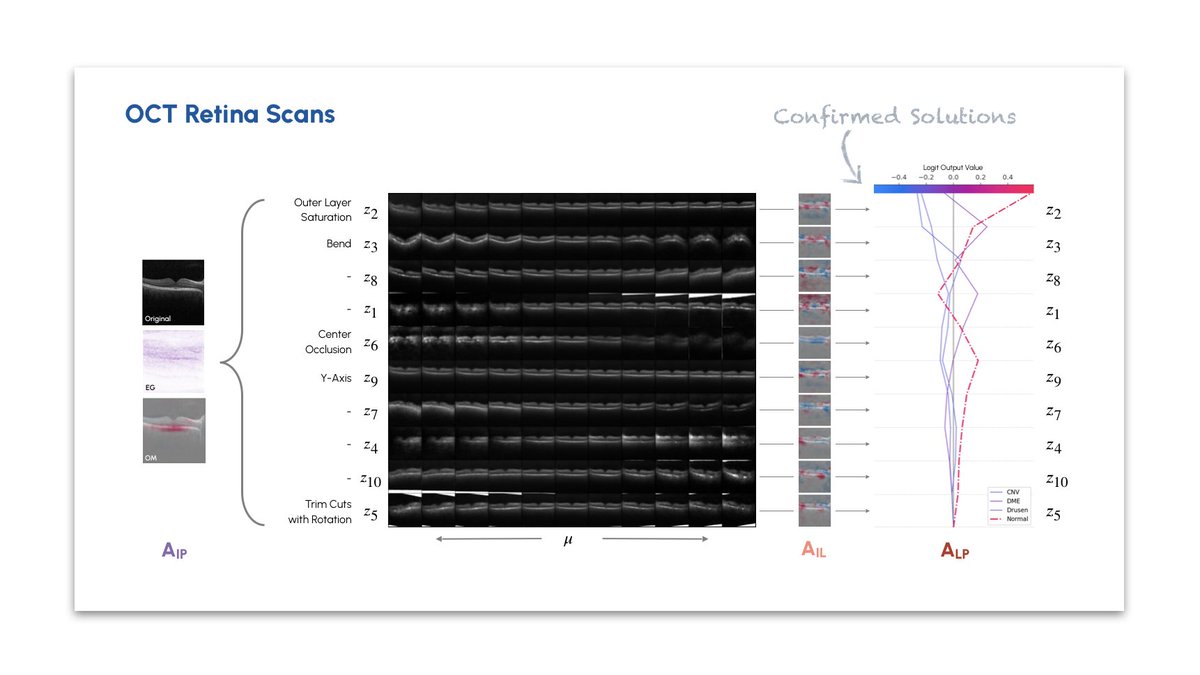1200x675 pixels.
Task: Click the purple AIP label
Action: point(174,549)
